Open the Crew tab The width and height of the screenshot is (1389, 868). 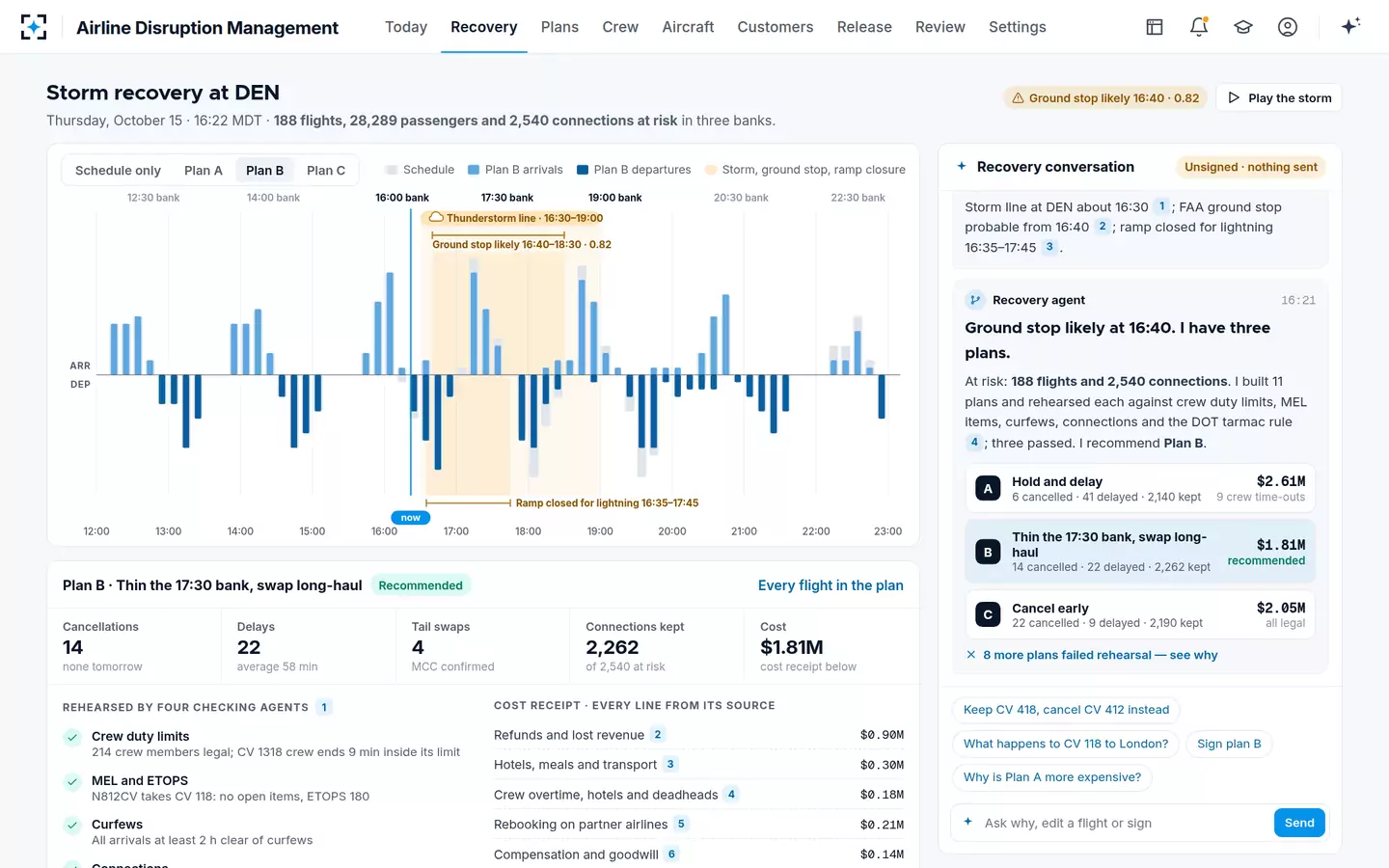click(620, 27)
